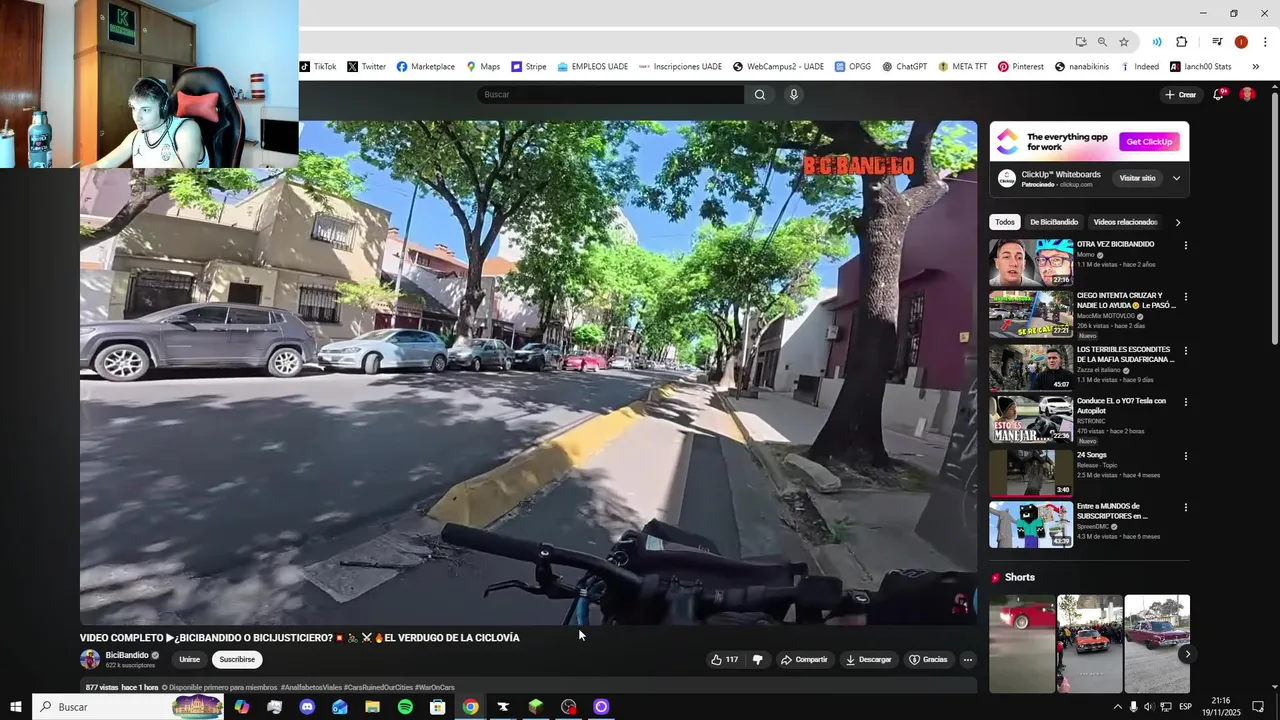Click the Unirse button

(x=189, y=660)
